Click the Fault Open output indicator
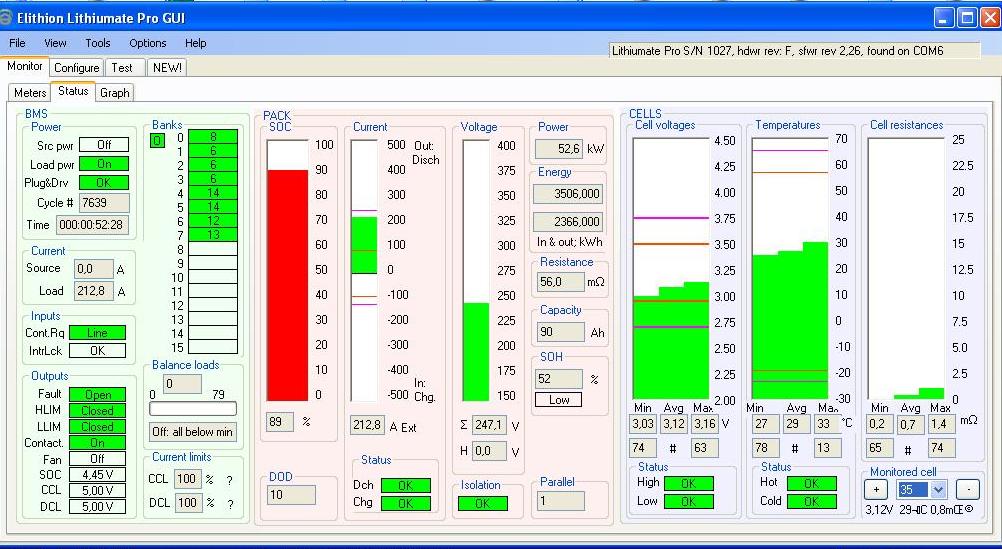Screen dimensions: 1002x549 pyautogui.click(x=97, y=395)
